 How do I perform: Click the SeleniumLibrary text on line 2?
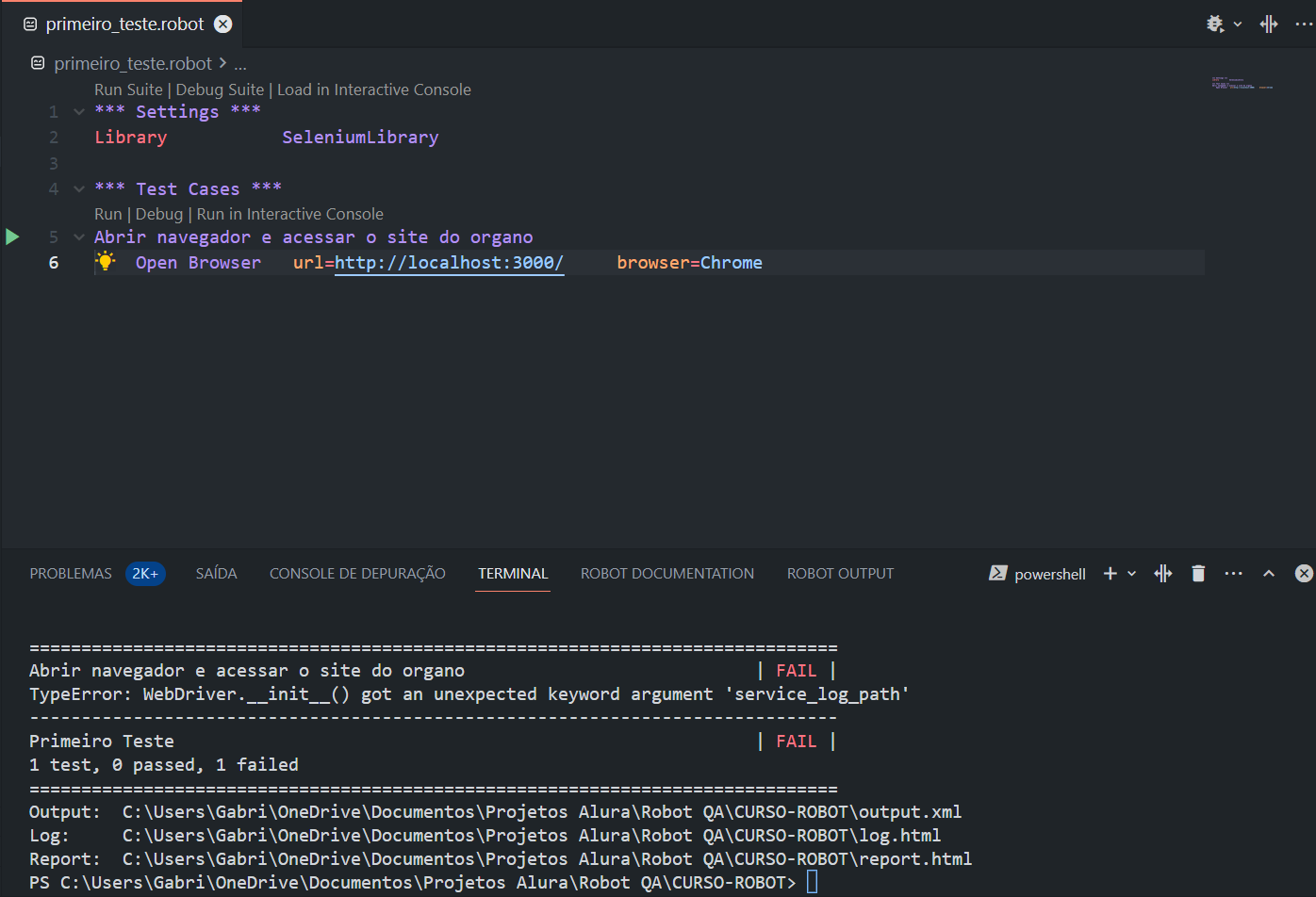360,138
